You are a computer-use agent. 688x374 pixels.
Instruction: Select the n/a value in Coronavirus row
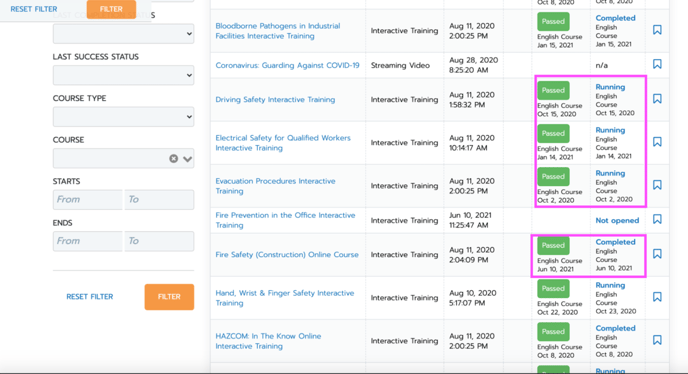pos(602,65)
